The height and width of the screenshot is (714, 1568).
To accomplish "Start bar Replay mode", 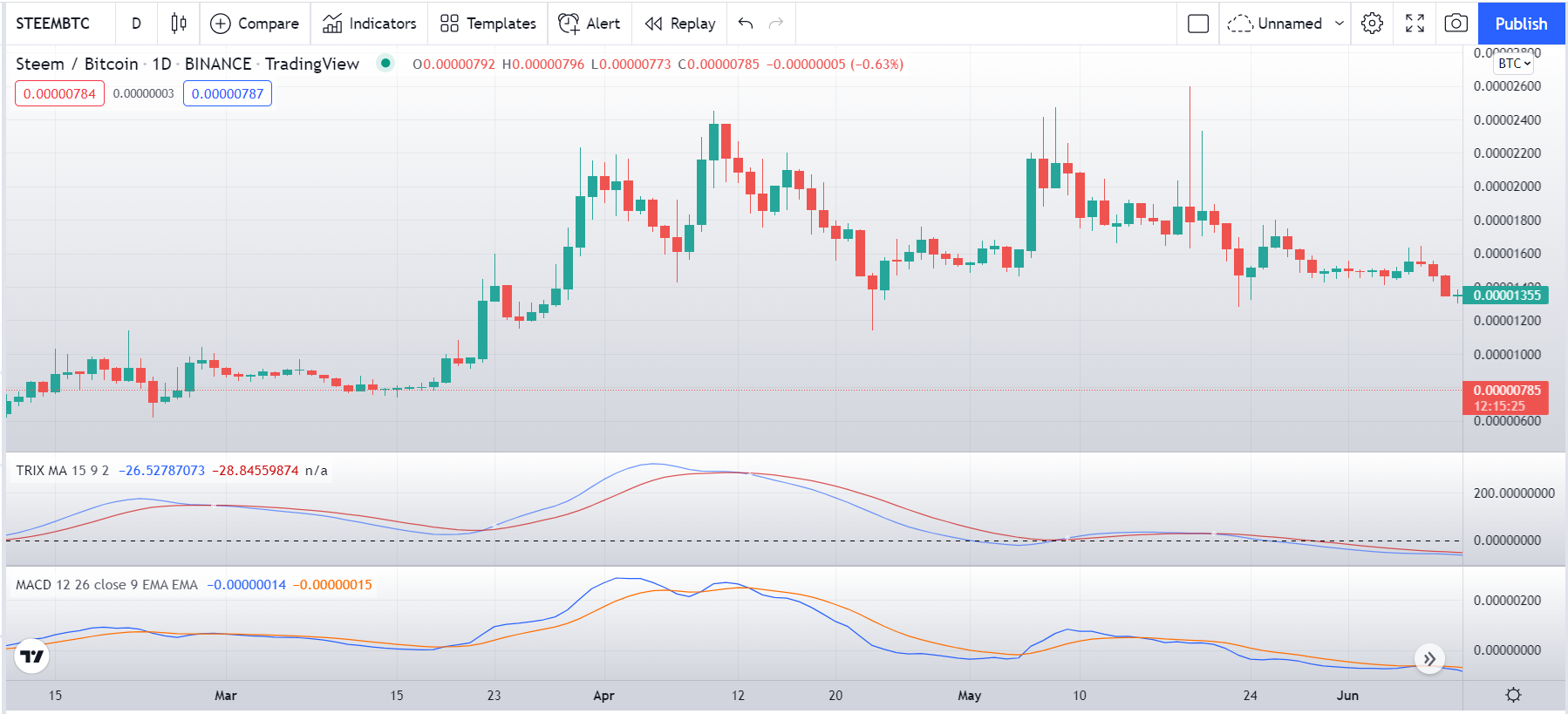I will (680, 24).
